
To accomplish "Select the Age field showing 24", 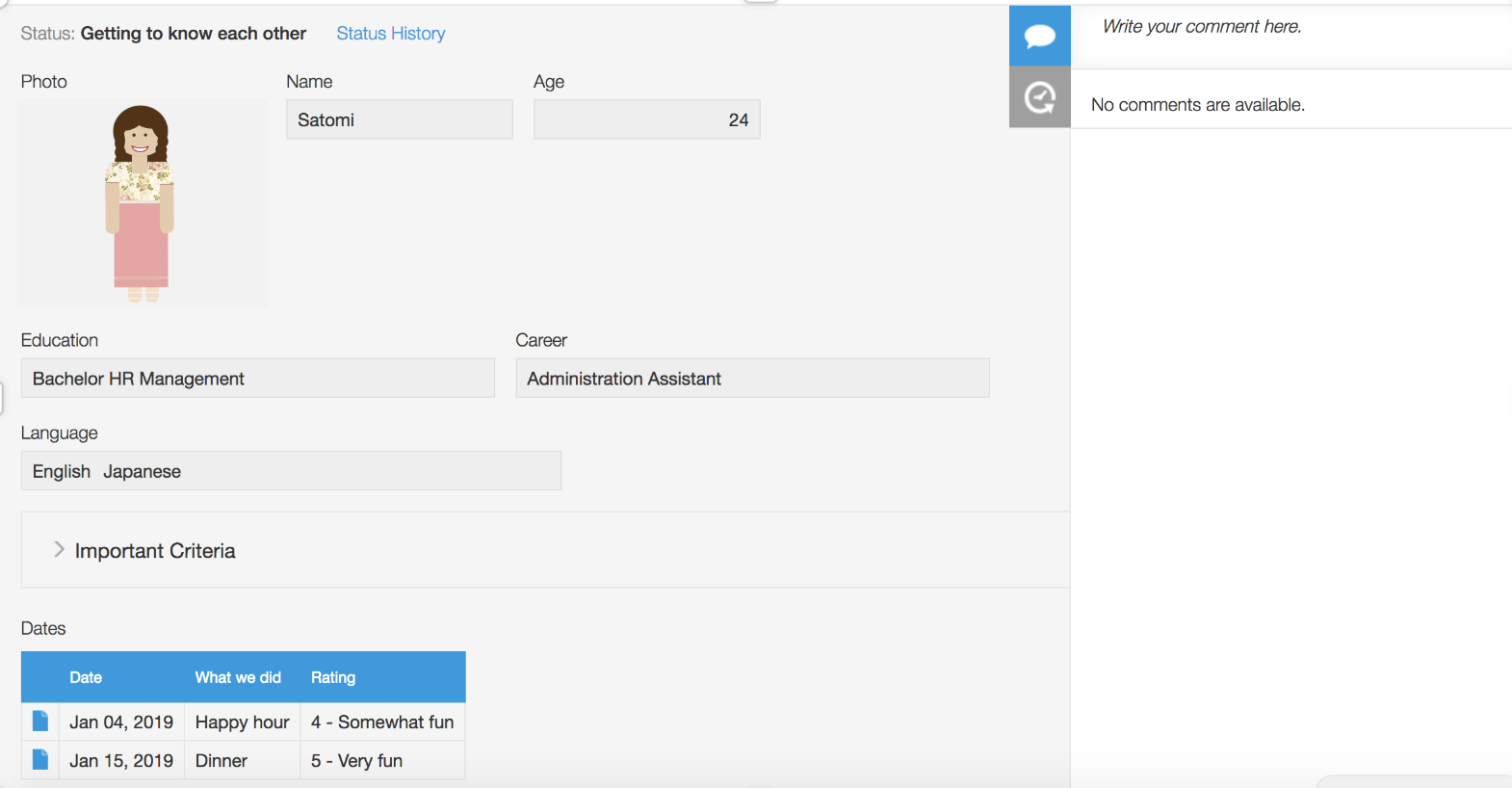I will 646,120.
